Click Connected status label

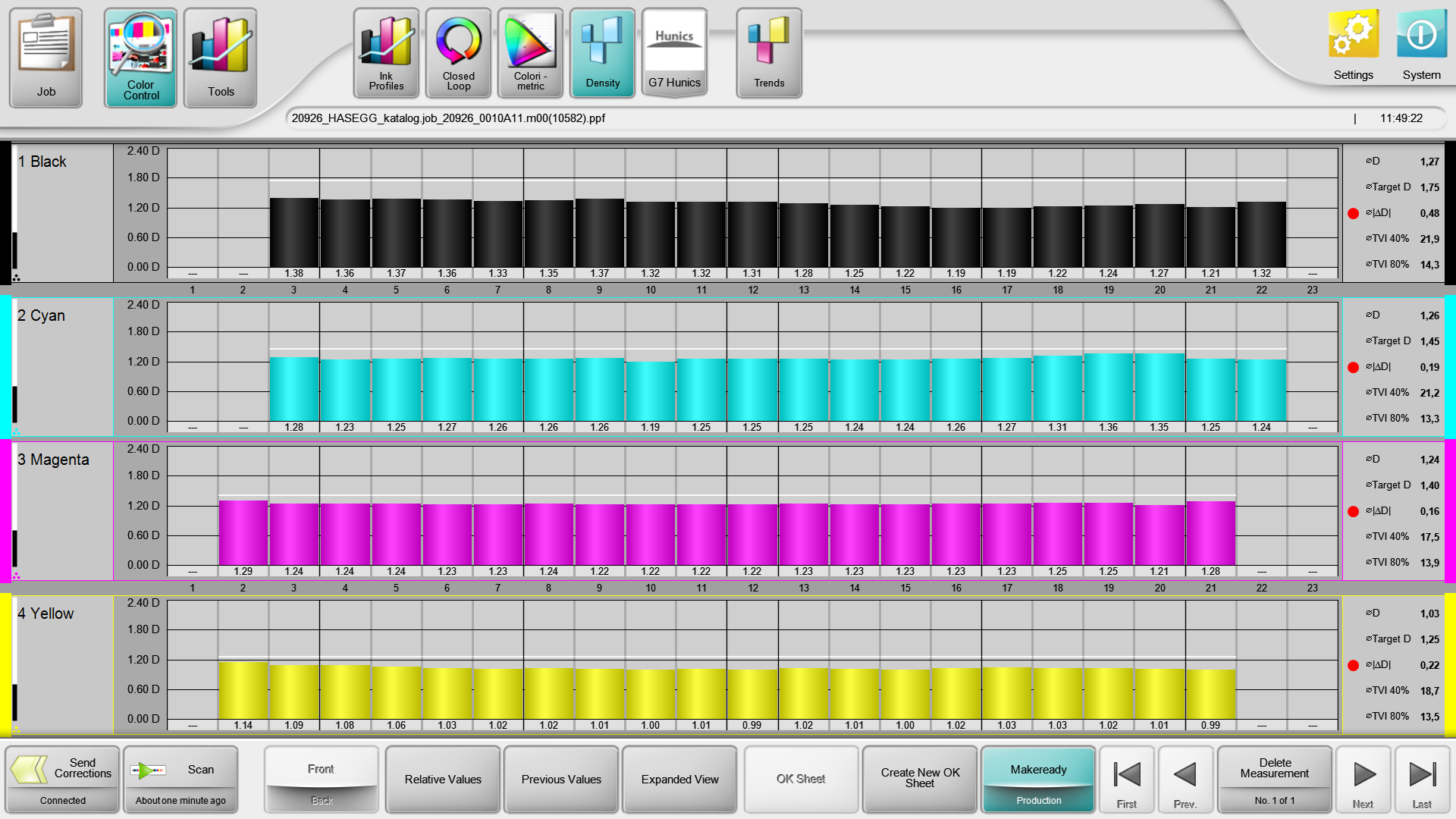point(63,801)
